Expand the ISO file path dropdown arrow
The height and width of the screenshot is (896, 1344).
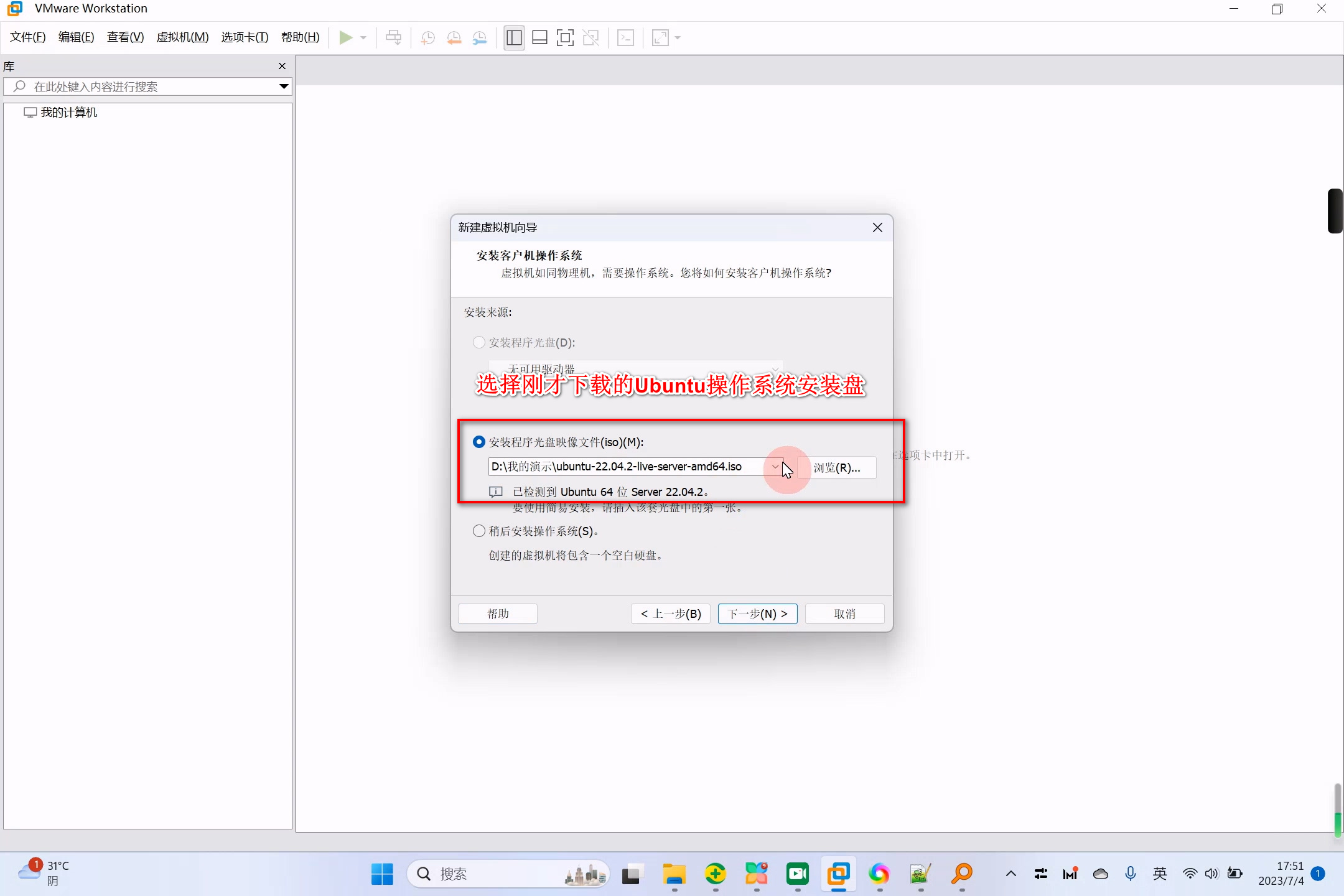point(775,467)
